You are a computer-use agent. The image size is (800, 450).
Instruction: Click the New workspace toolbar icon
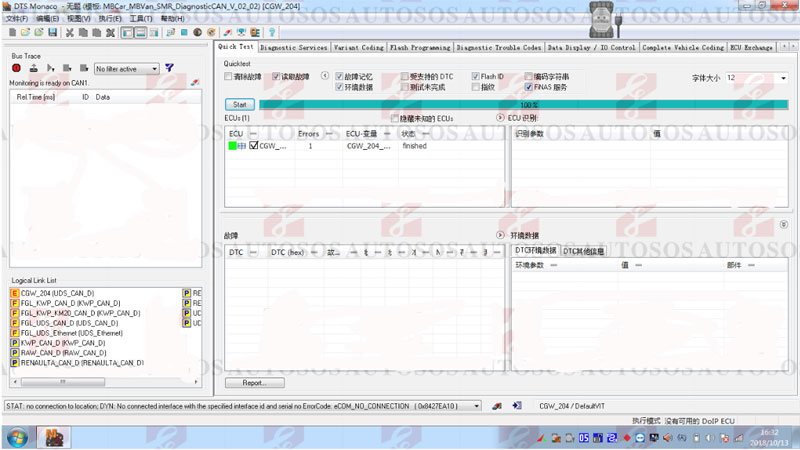(12, 33)
